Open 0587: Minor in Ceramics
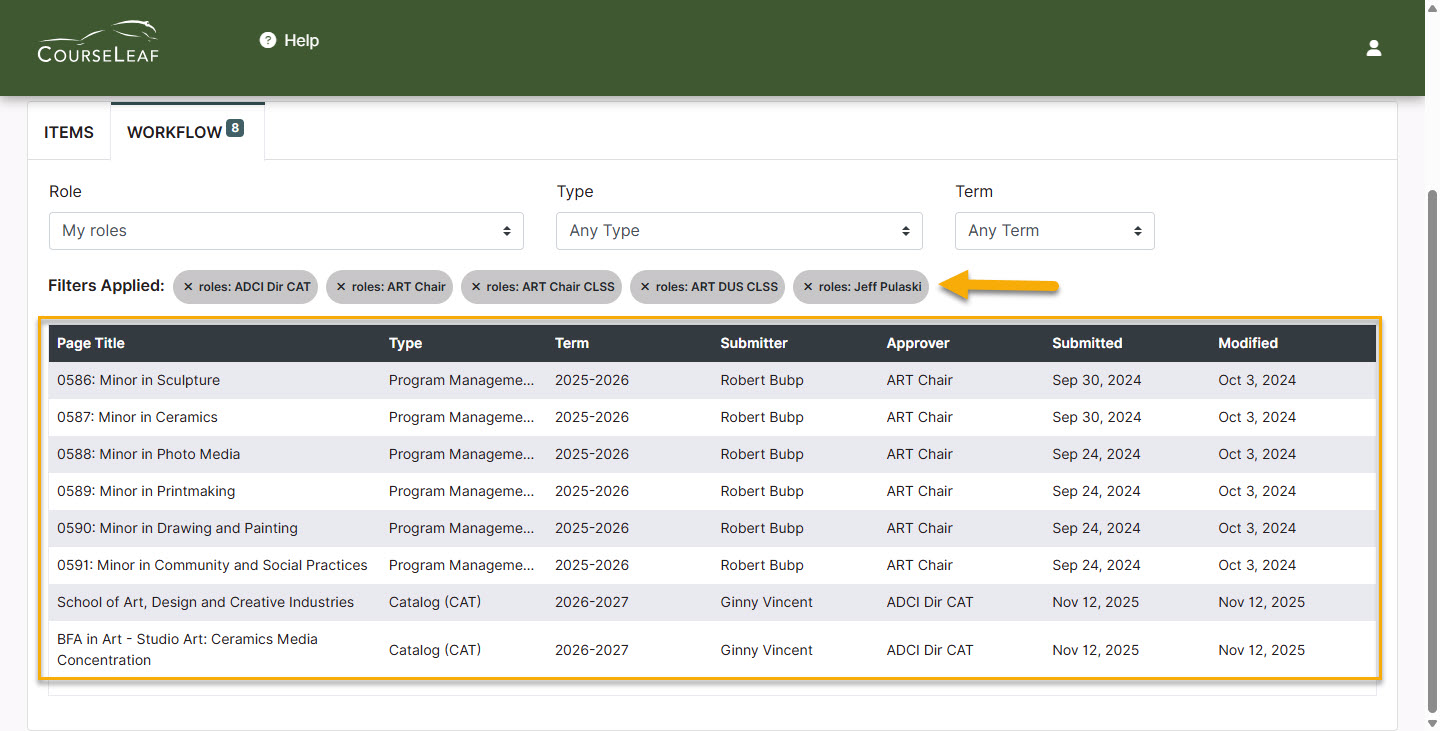Viewport: 1440px width, 731px height. click(137, 417)
